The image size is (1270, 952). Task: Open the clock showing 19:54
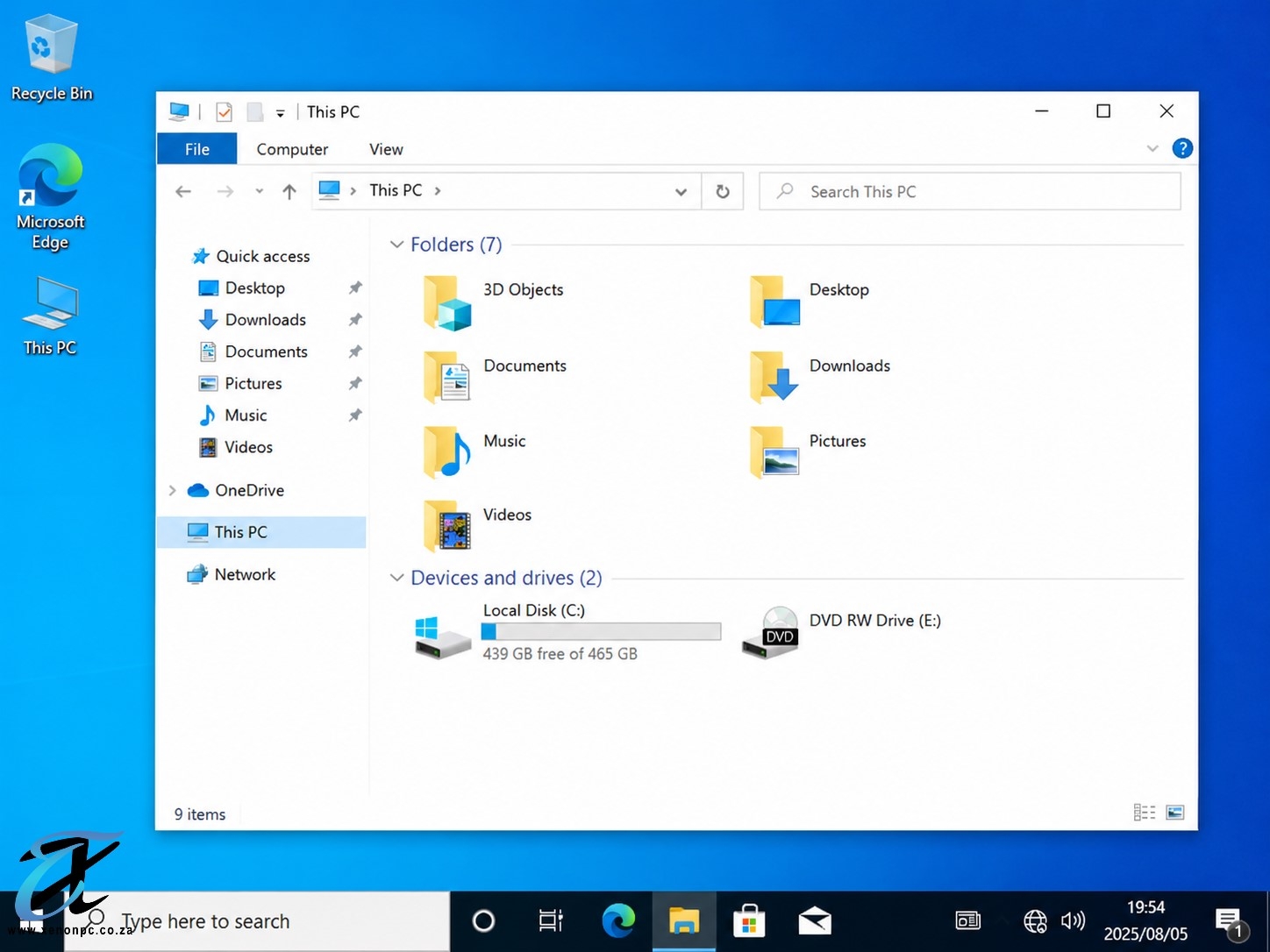pos(1145,921)
